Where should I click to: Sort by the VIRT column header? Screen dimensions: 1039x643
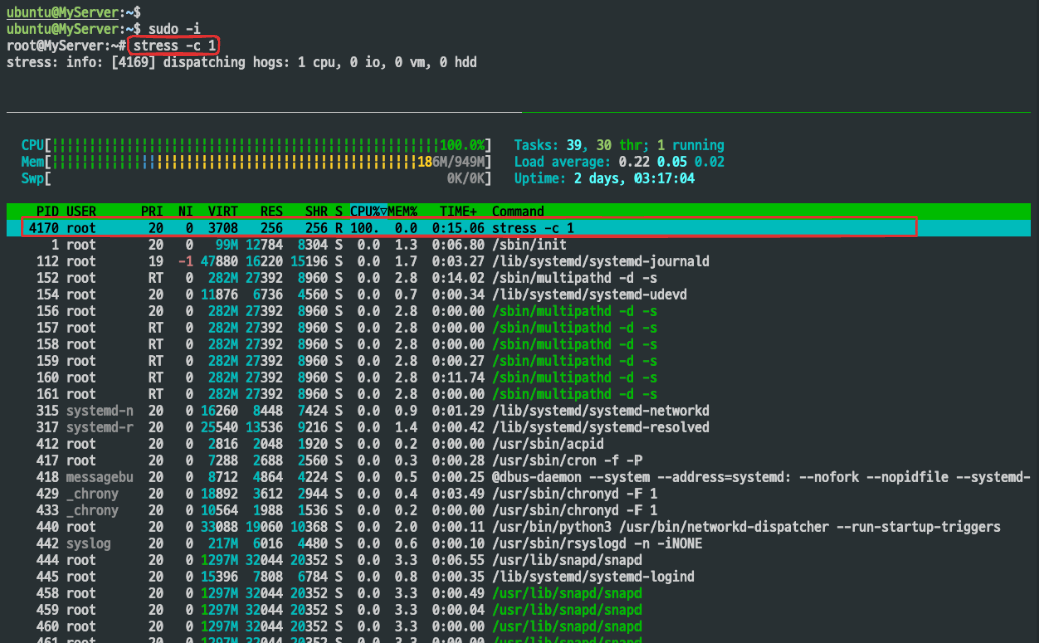(223, 211)
